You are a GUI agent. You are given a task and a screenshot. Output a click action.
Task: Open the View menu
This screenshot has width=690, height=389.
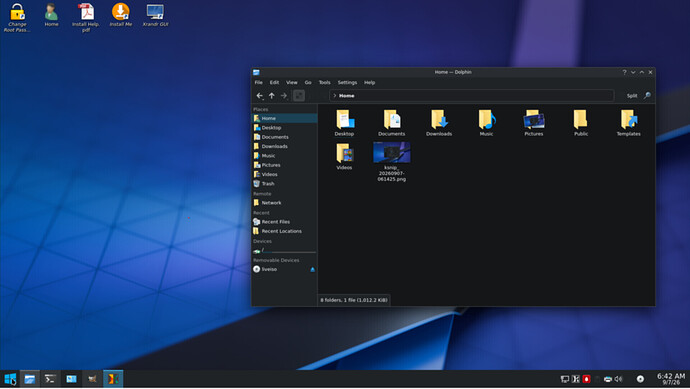292,82
